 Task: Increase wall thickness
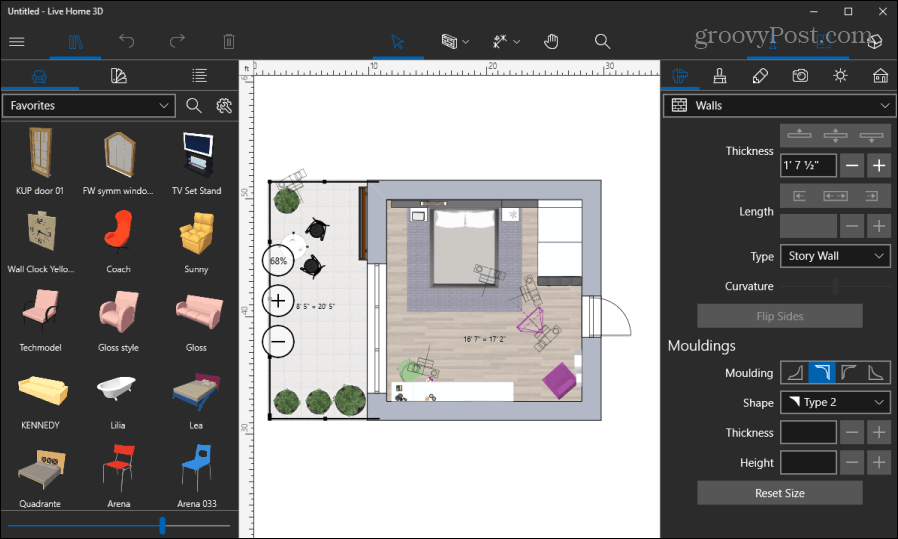(x=879, y=166)
